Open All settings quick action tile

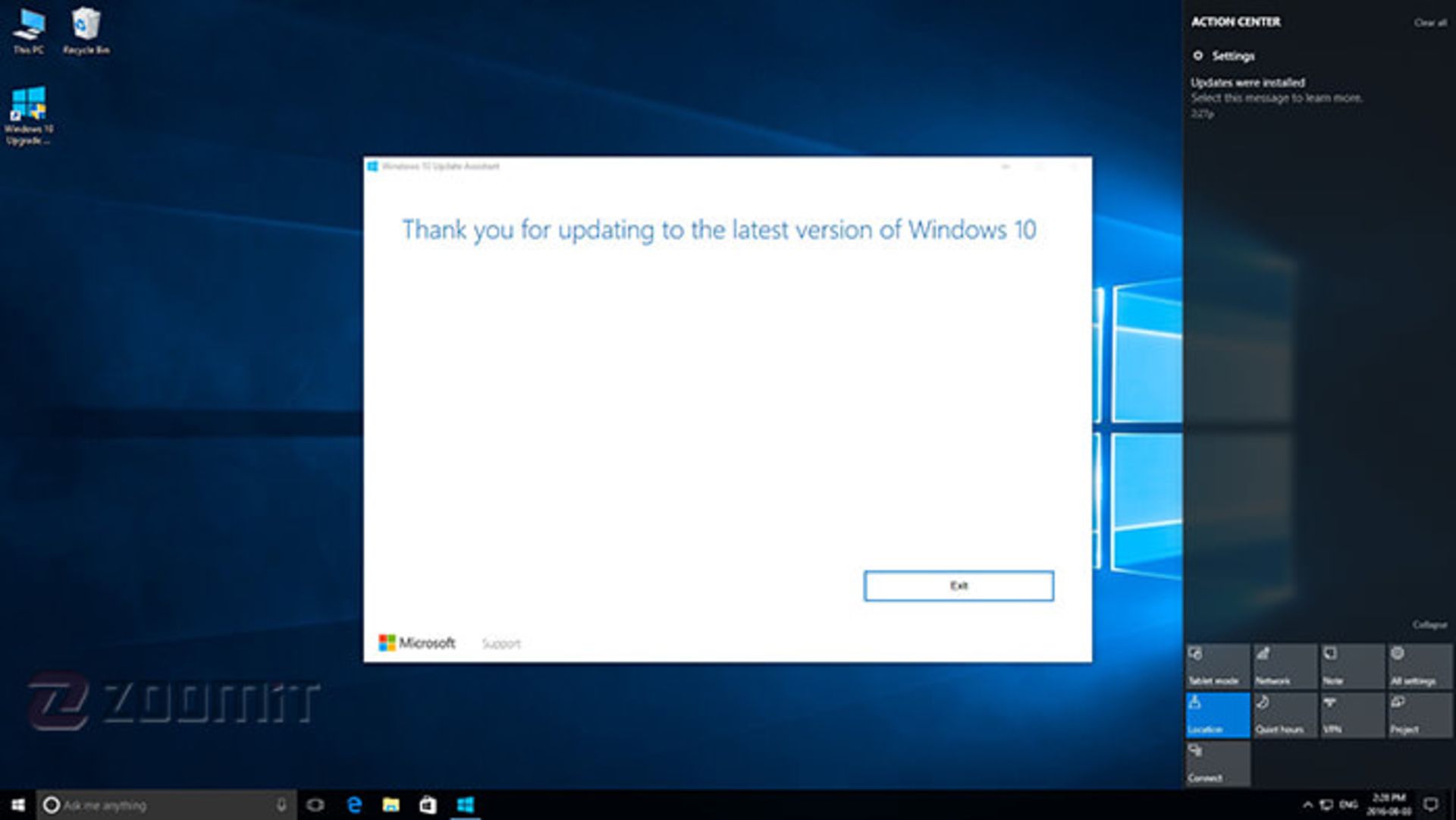[x=1420, y=667]
